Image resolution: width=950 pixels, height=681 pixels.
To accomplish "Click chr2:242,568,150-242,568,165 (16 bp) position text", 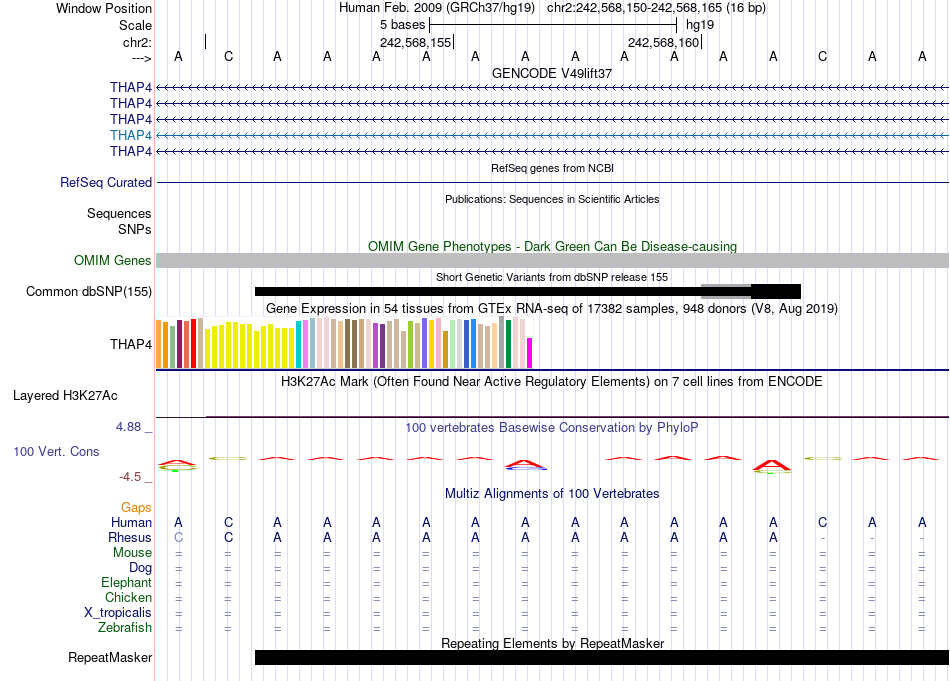I will (656, 8).
